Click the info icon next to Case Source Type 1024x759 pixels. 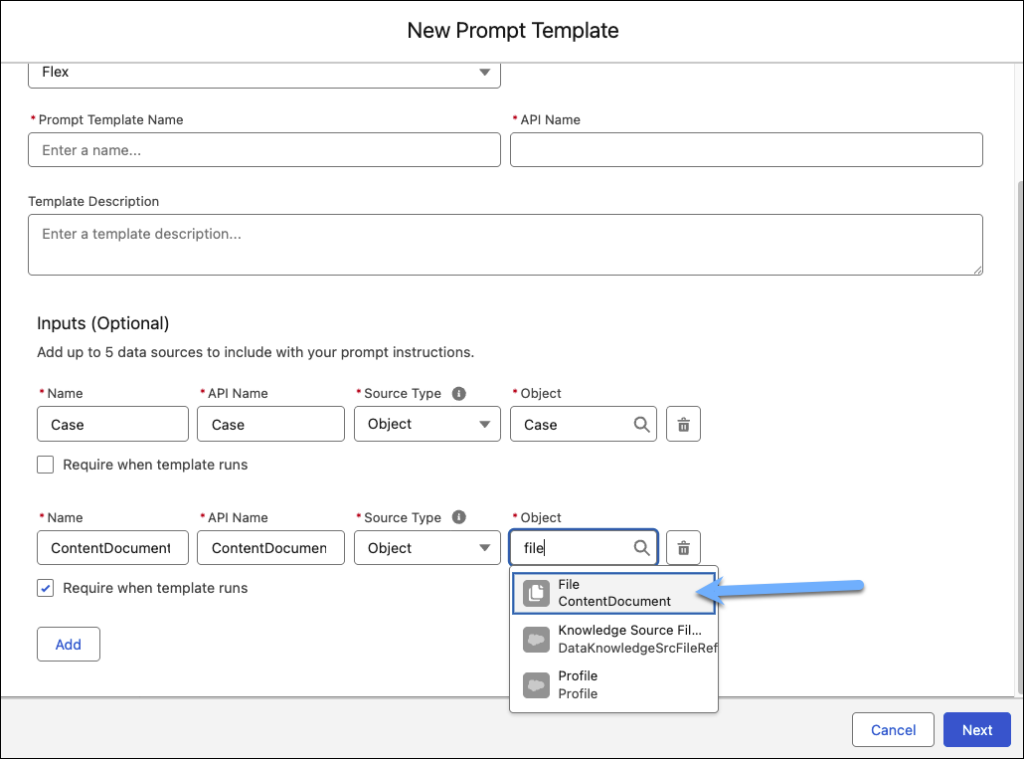(459, 392)
